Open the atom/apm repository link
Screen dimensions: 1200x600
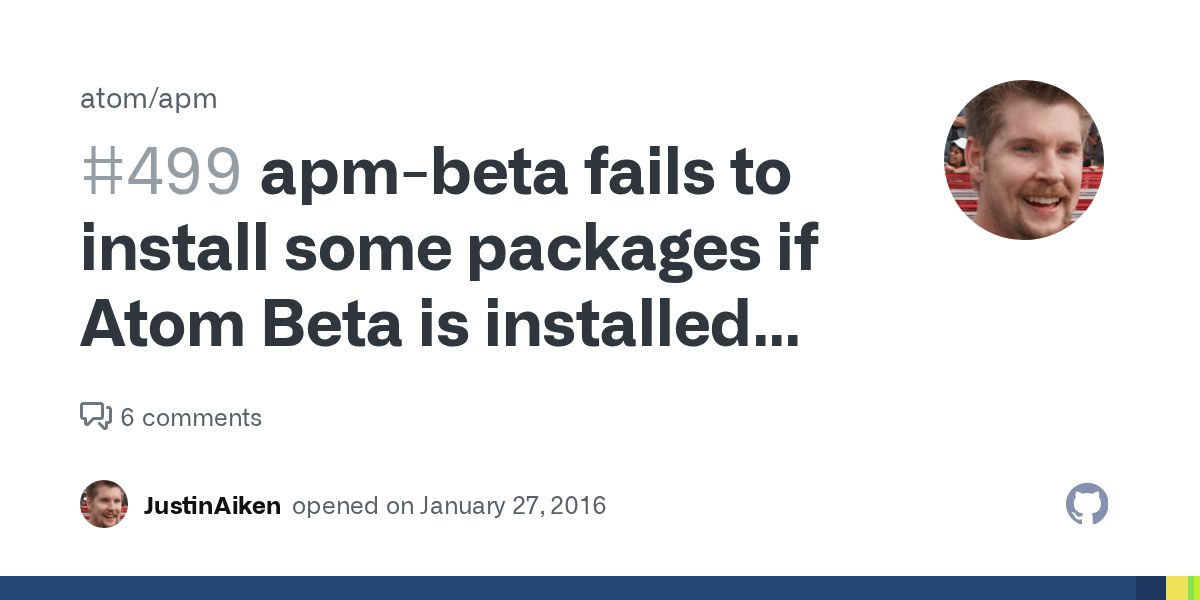[x=148, y=99]
